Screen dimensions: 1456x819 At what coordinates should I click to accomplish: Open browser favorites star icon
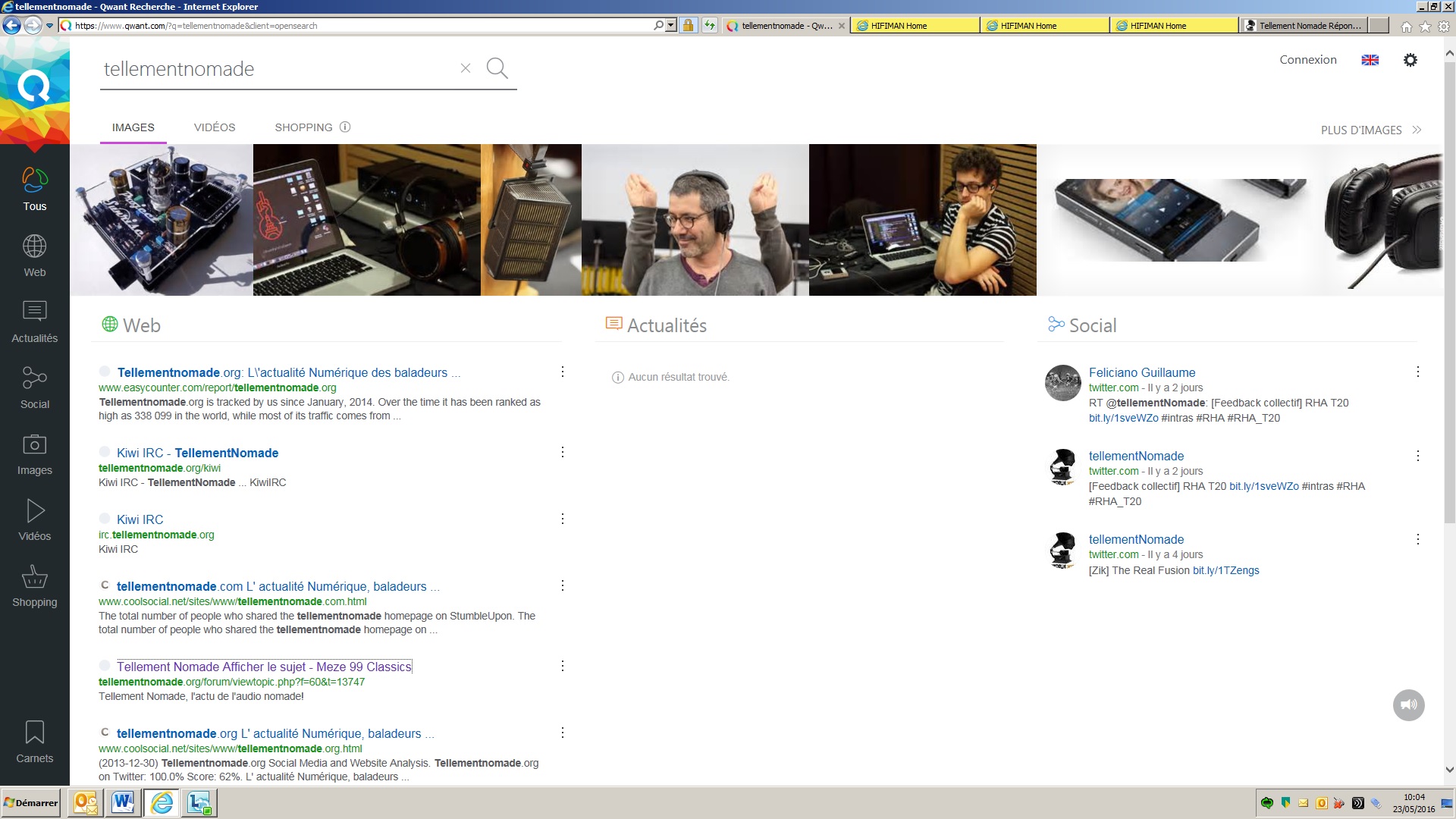point(1425,27)
